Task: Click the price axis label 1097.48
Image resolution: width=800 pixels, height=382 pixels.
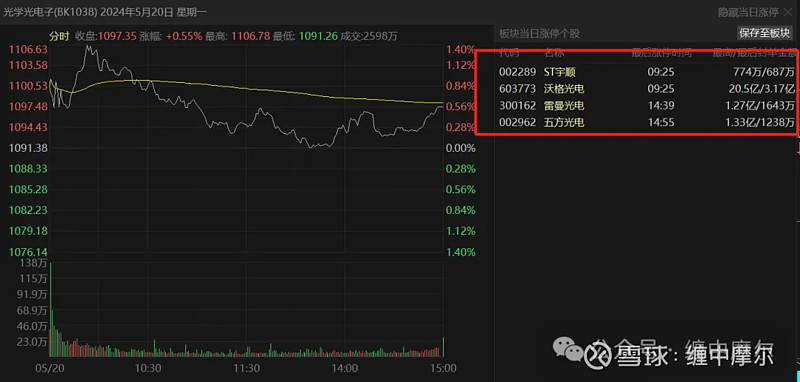Action: point(27,106)
